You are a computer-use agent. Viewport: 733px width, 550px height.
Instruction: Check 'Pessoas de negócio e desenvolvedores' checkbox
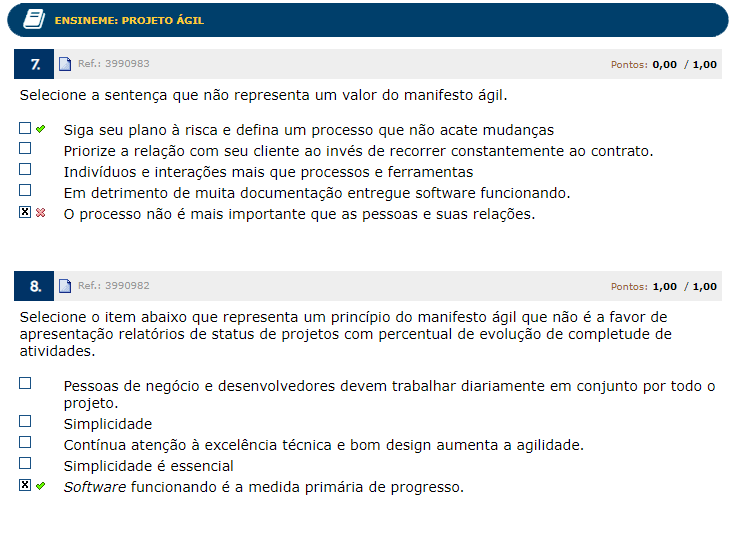tap(25, 383)
